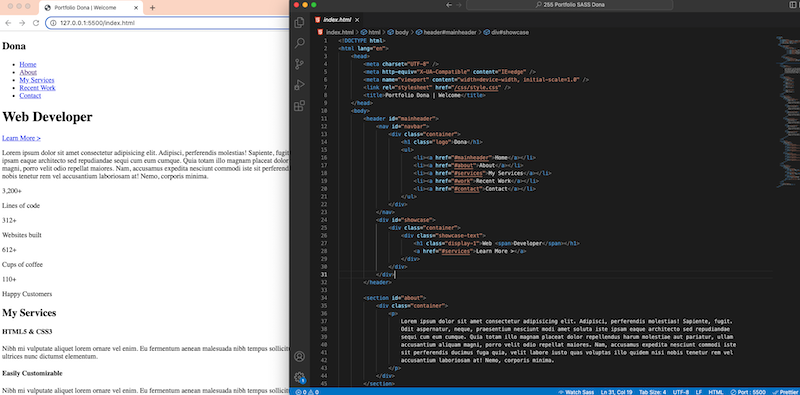This screenshot has width=800, height=395.
Task: Click the section id="about" line in code
Action: [394, 298]
